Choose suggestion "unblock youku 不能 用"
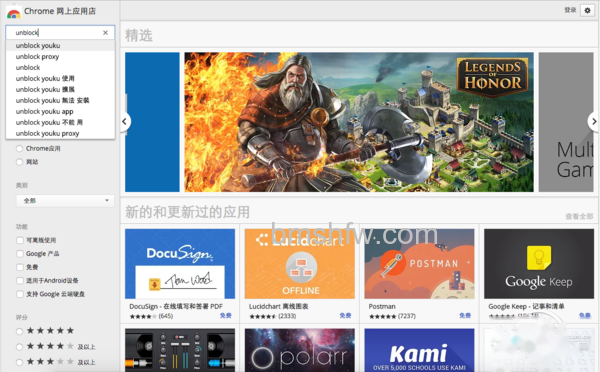The width and height of the screenshot is (600, 372). point(60,122)
